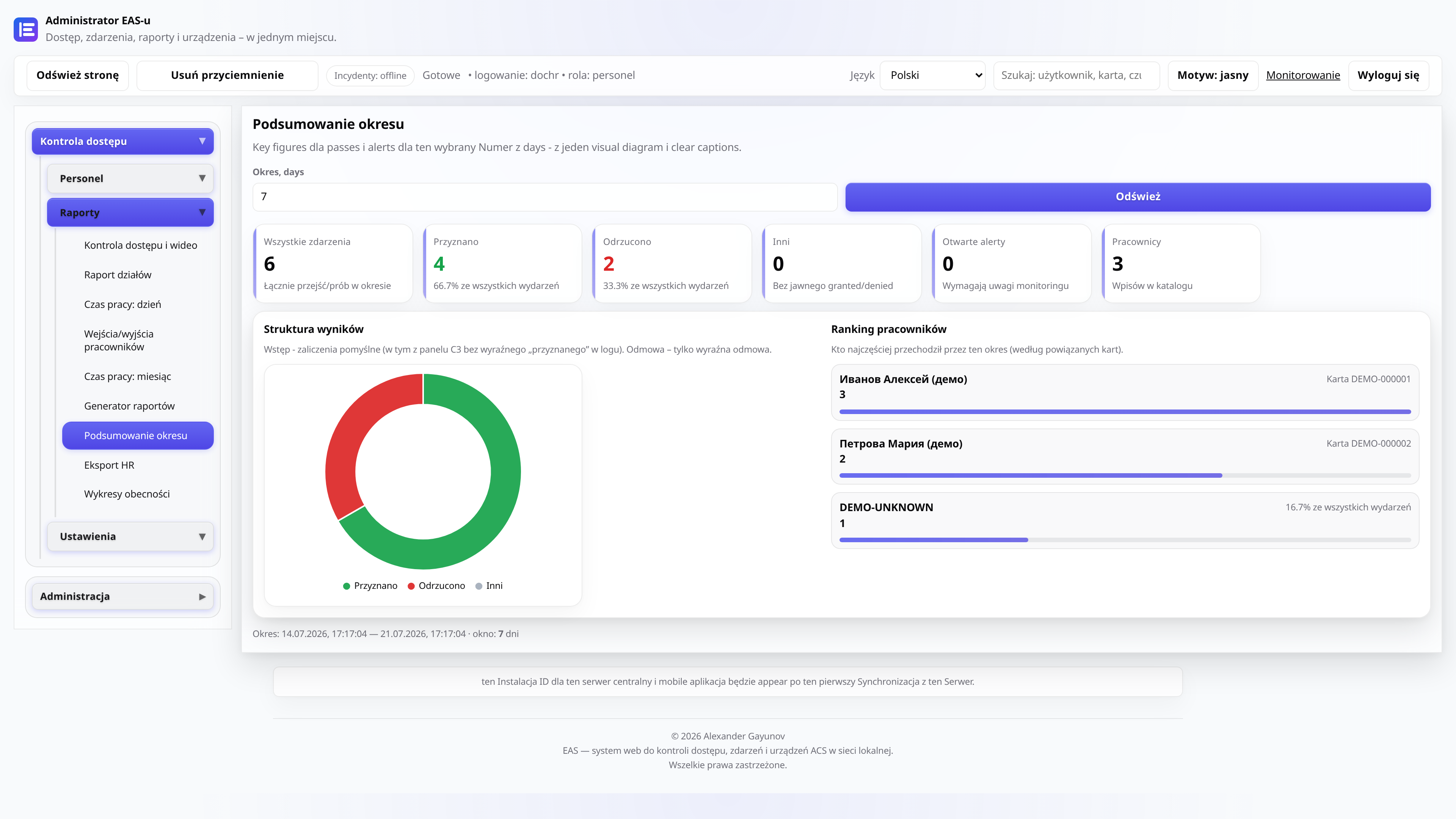The image size is (1456, 819).
Task: Open Generator raportów
Action: (129, 406)
